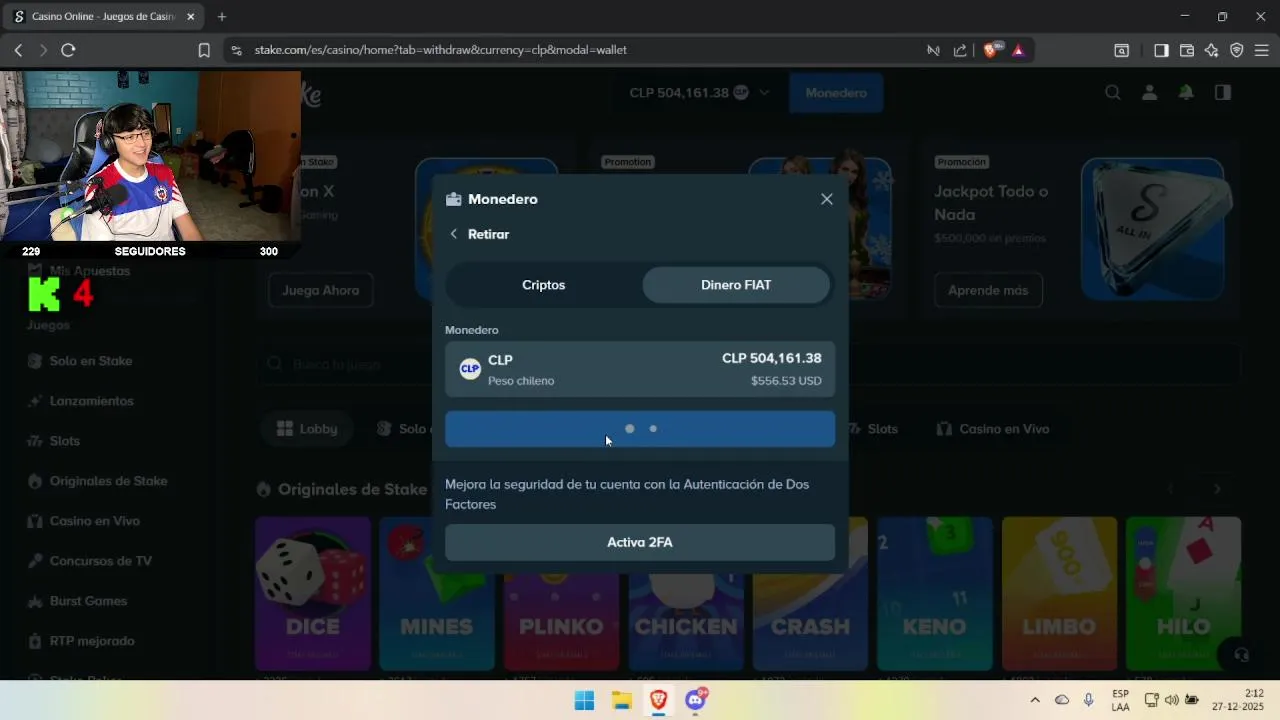Open the notifications bell icon
The width and height of the screenshot is (1280, 720).
pyautogui.click(x=1186, y=92)
